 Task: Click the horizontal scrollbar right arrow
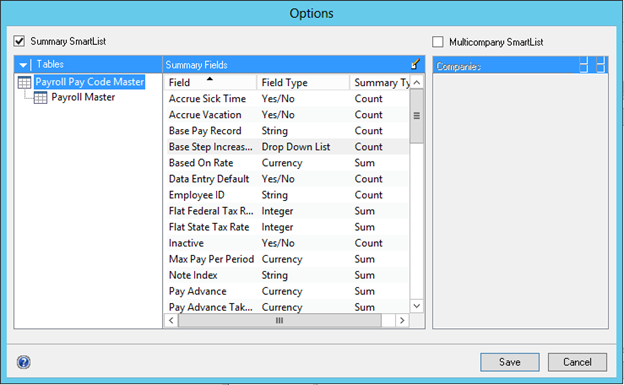pos(402,320)
